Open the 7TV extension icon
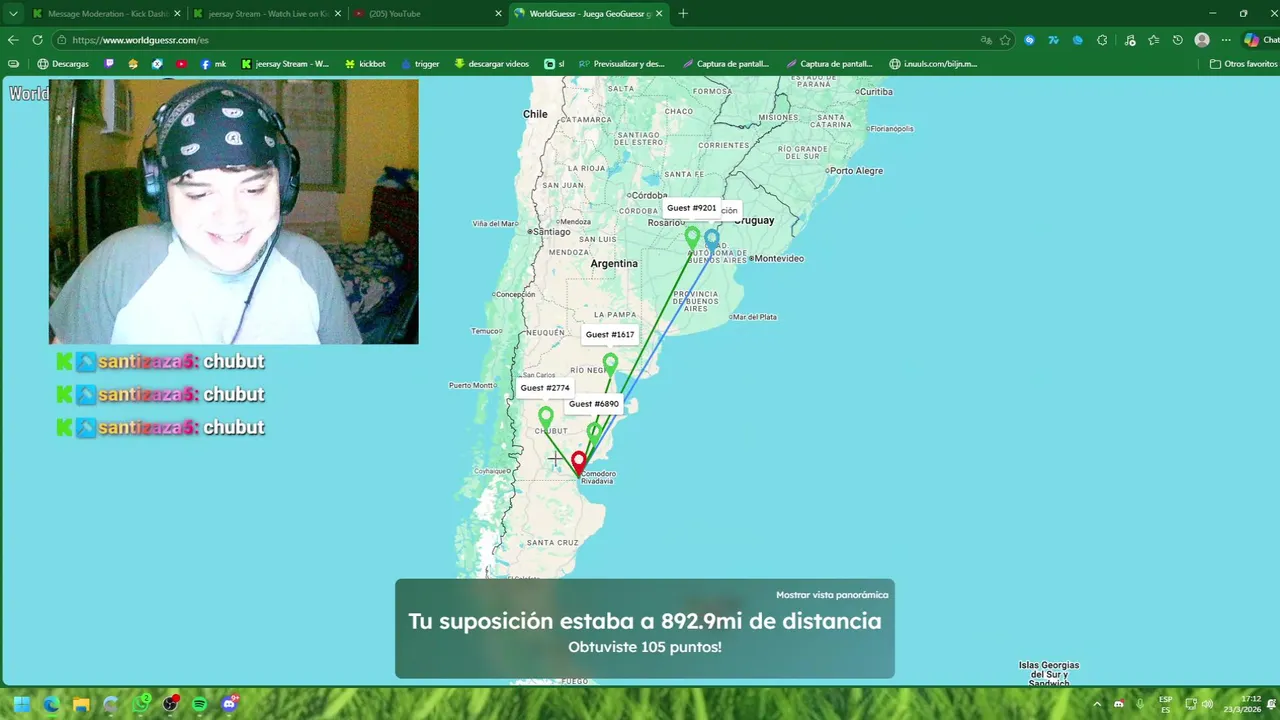The width and height of the screenshot is (1280, 720). (1053, 40)
